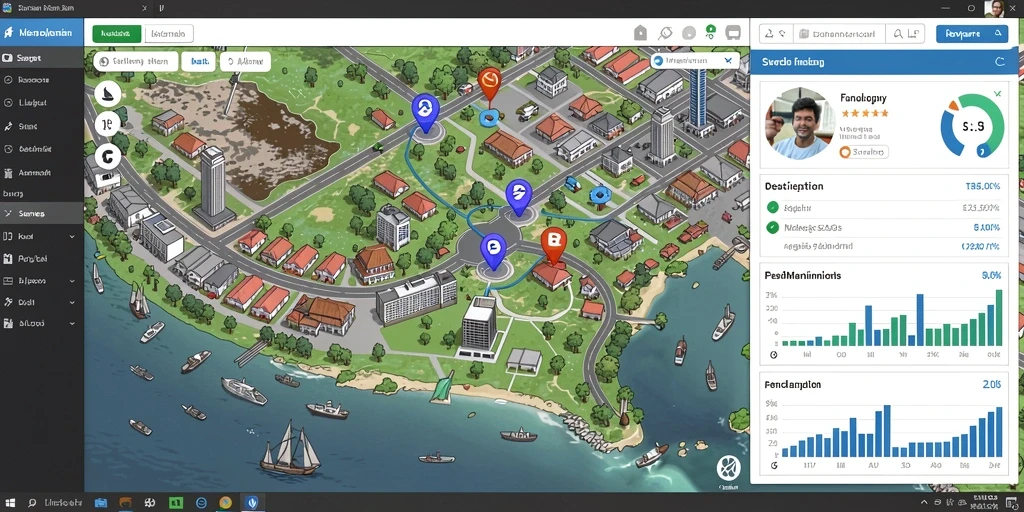
Task: Click the round C button on map
Action: tap(108, 156)
